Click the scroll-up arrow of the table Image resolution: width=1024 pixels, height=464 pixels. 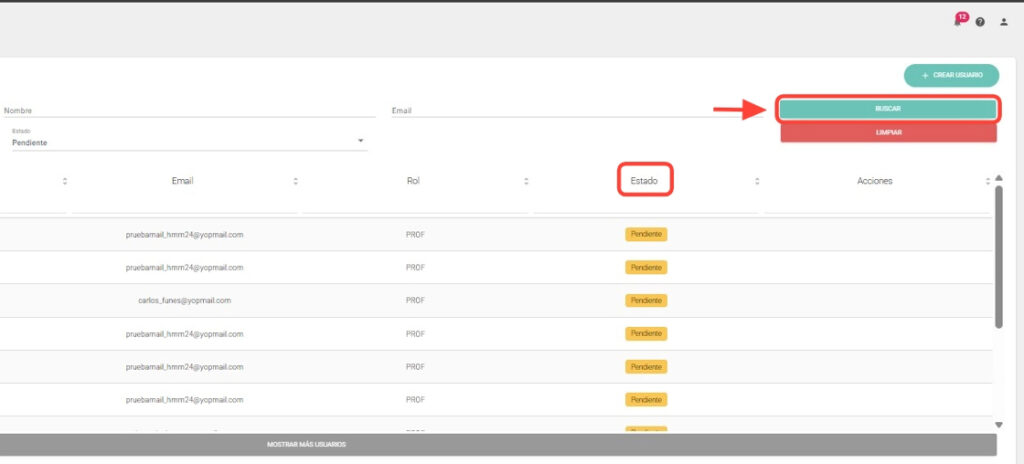998,178
